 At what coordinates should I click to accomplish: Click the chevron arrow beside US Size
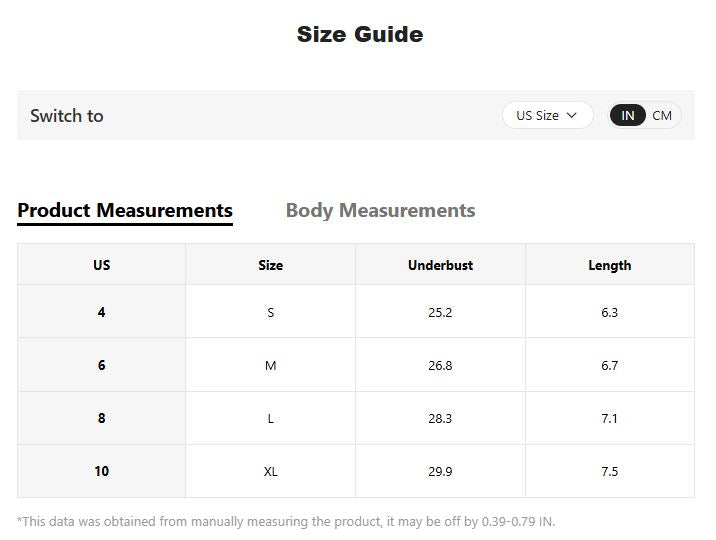coord(571,115)
